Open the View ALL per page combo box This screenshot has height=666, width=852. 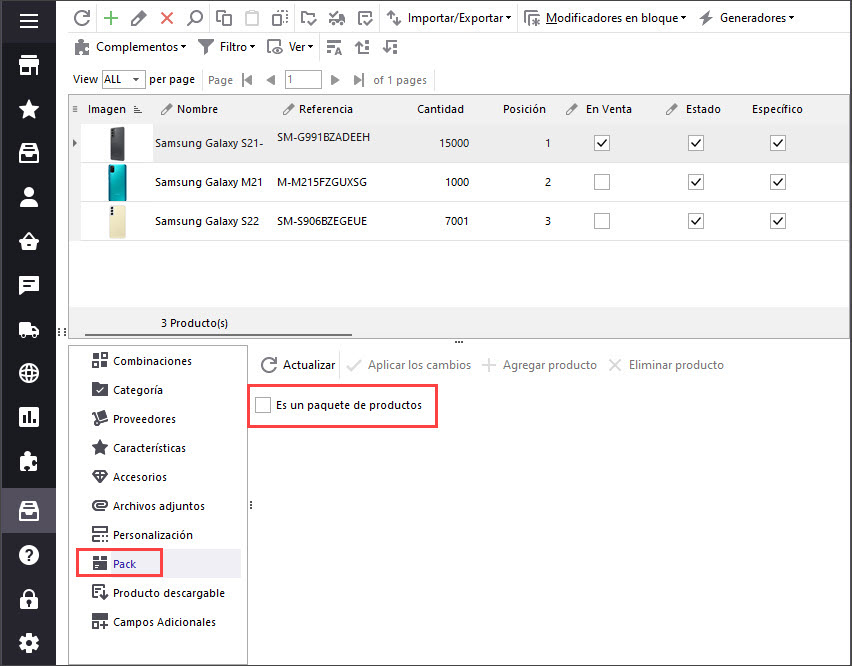pos(123,79)
